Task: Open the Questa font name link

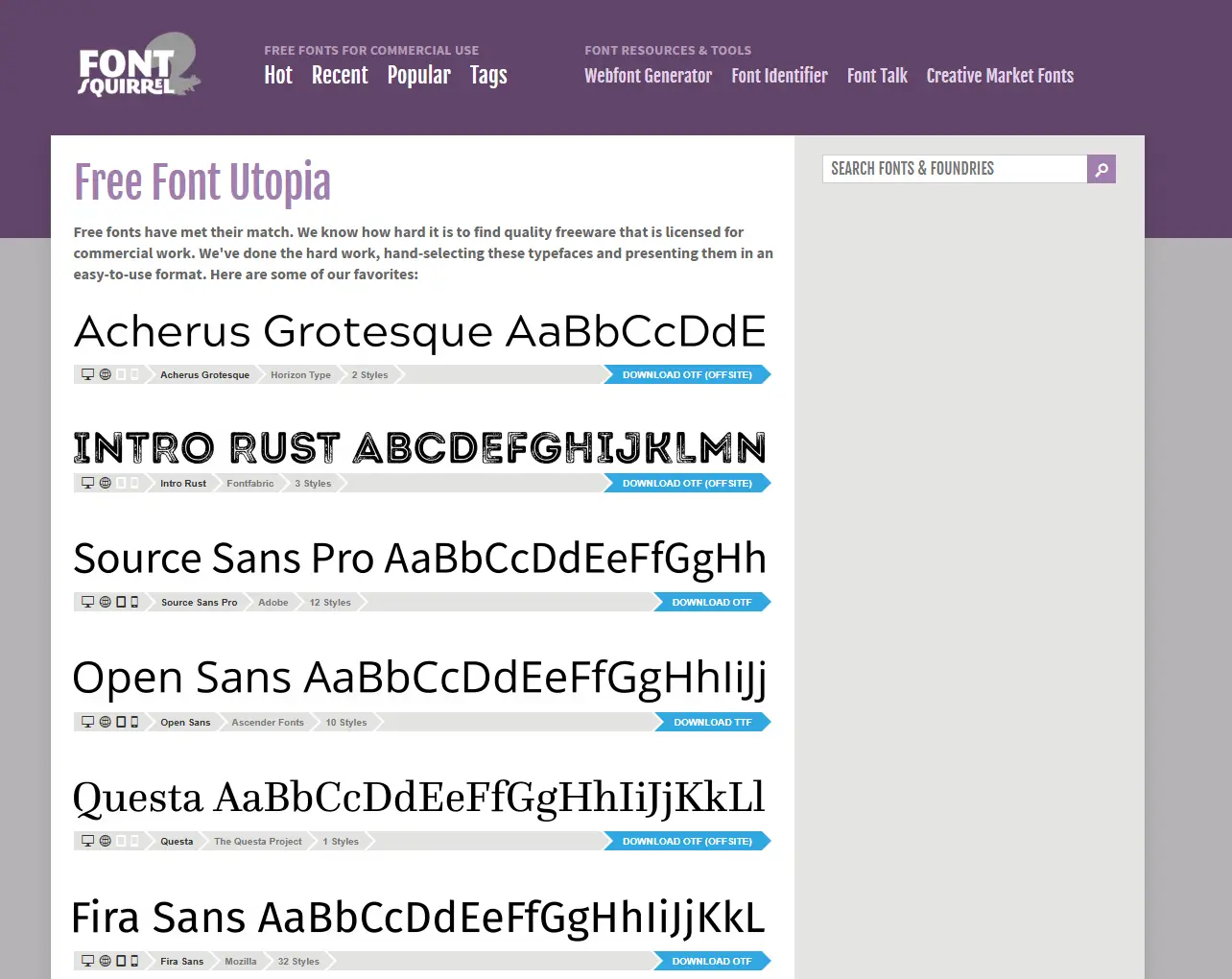Action: tap(177, 841)
